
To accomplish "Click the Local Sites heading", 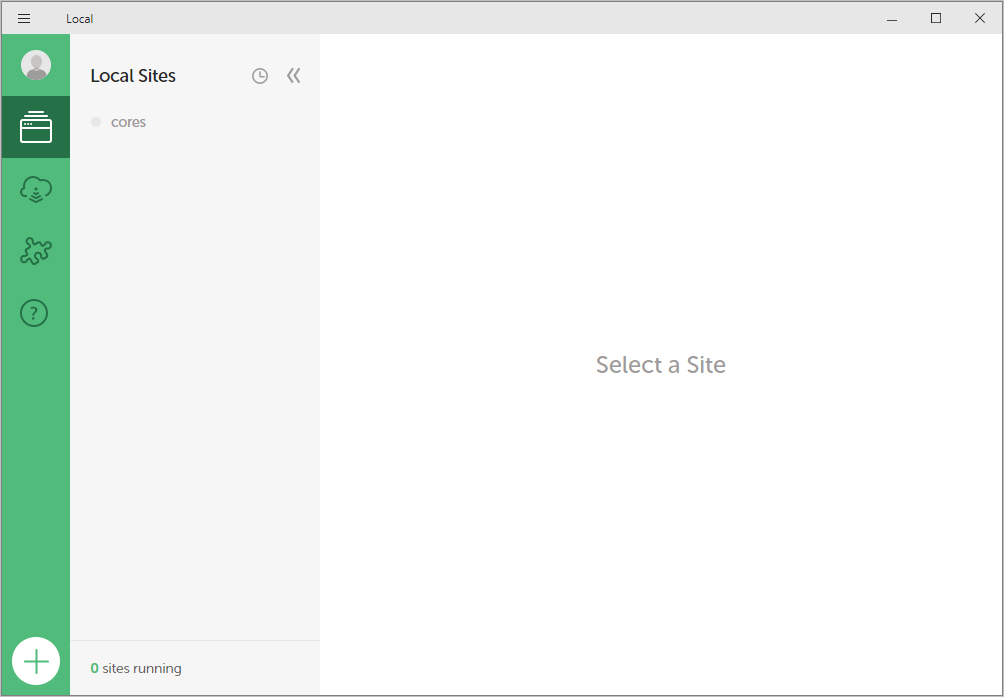I will click(x=133, y=76).
